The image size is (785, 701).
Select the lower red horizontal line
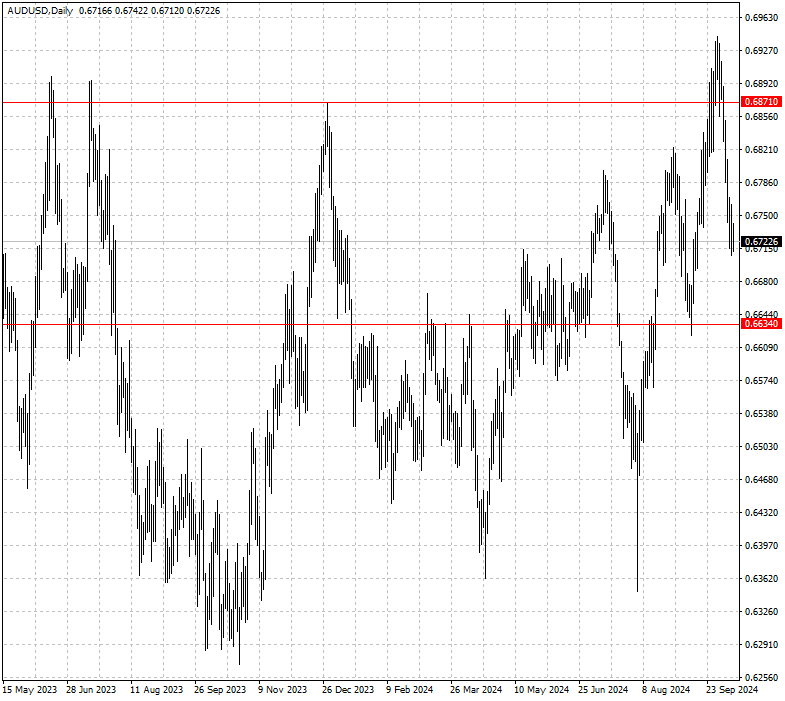[370, 324]
